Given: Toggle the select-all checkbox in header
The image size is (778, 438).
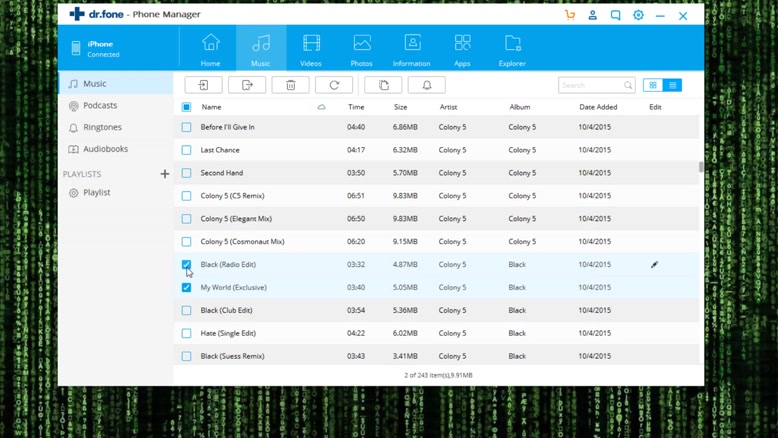Looking at the screenshot, I should [186, 107].
